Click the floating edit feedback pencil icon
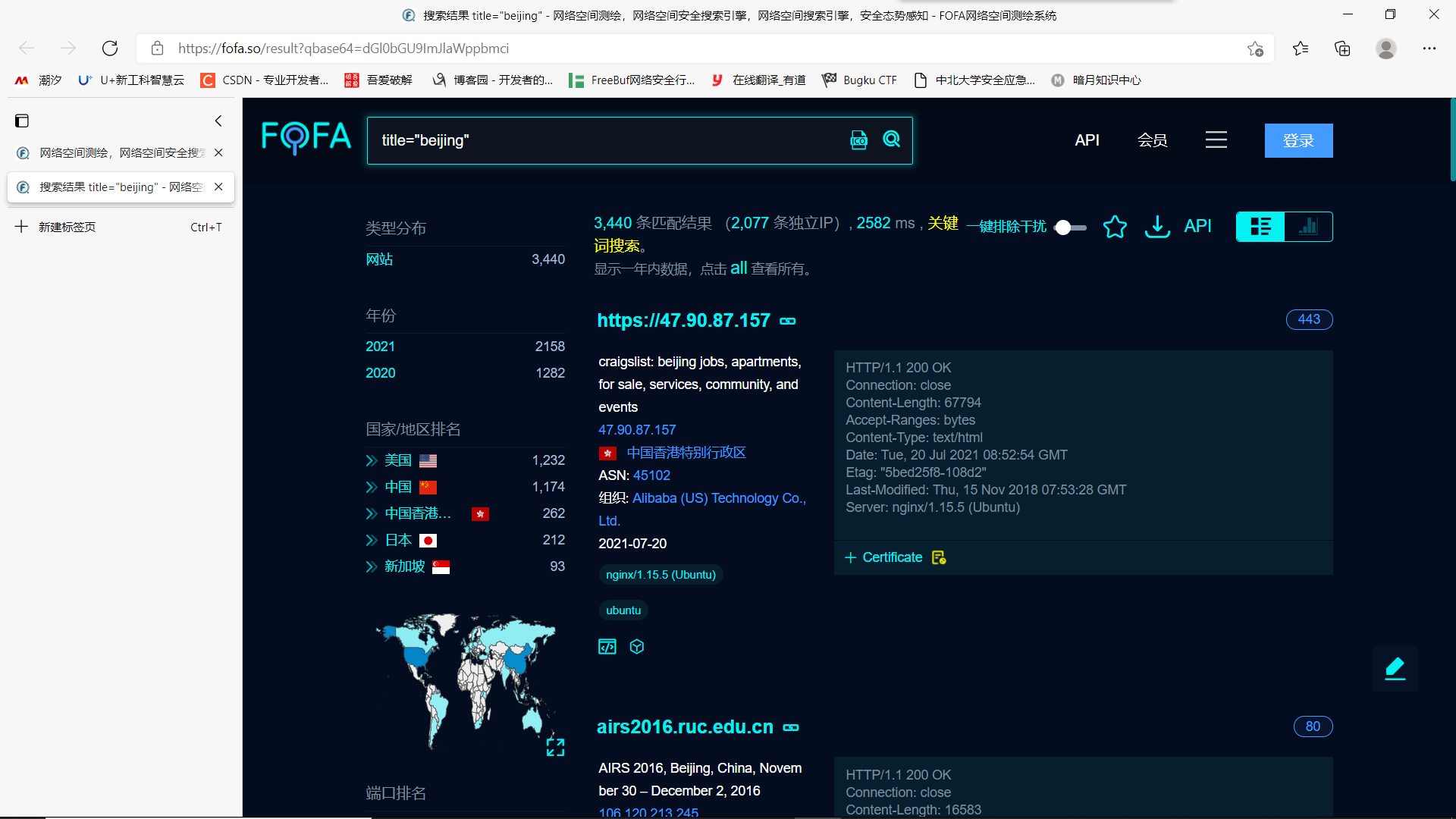 (1395, 669)
